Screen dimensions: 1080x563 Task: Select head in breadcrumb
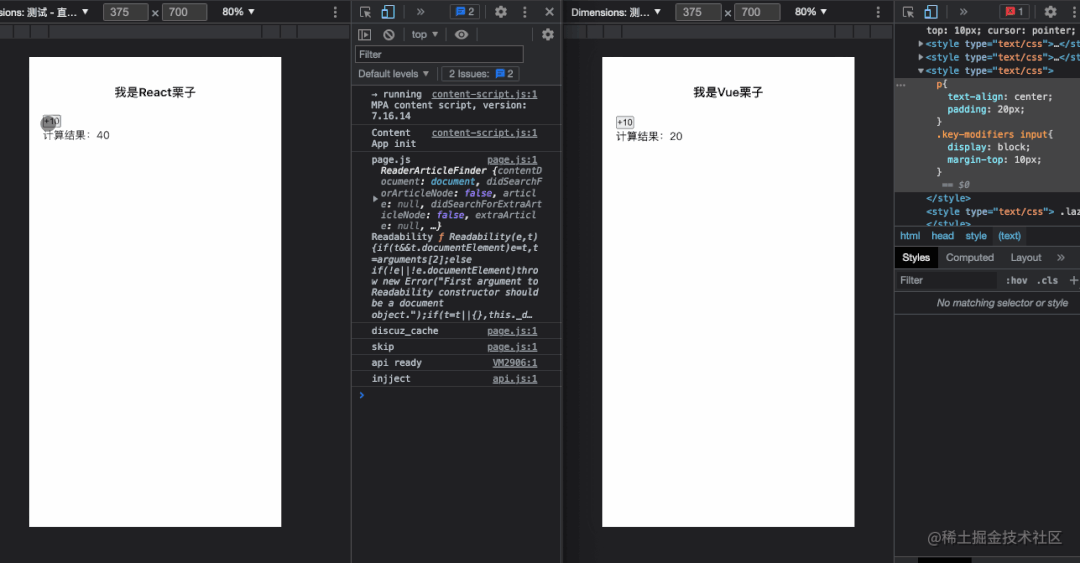[x=943, y=236]
